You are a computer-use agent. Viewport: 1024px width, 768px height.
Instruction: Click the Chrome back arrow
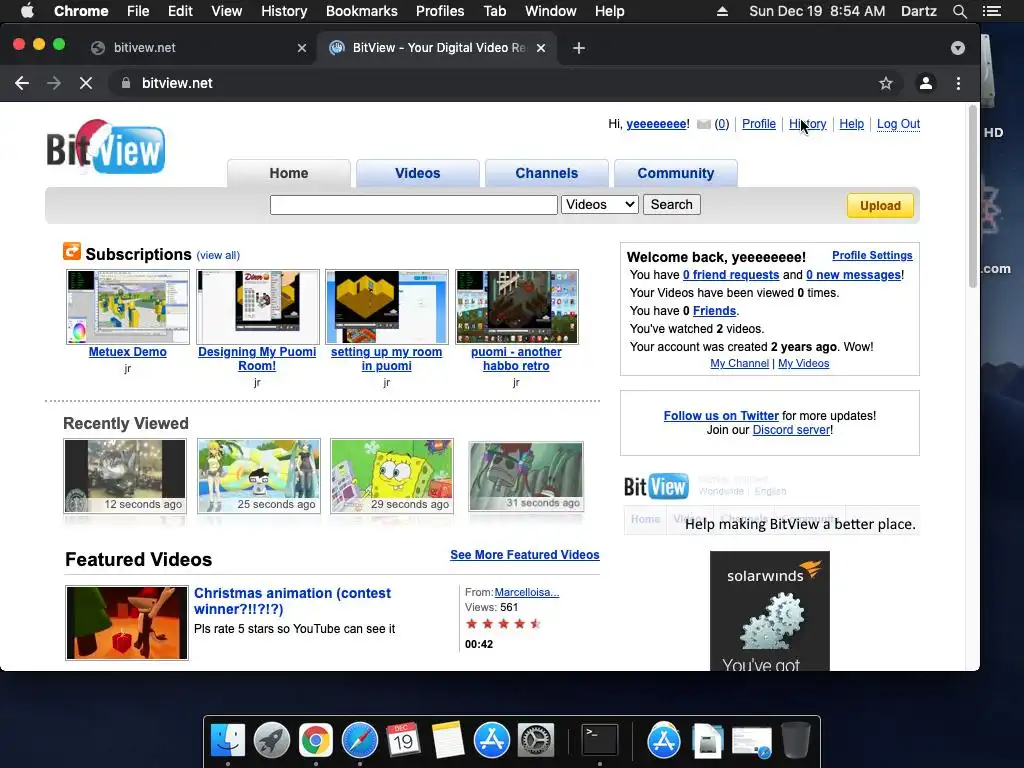22,83
